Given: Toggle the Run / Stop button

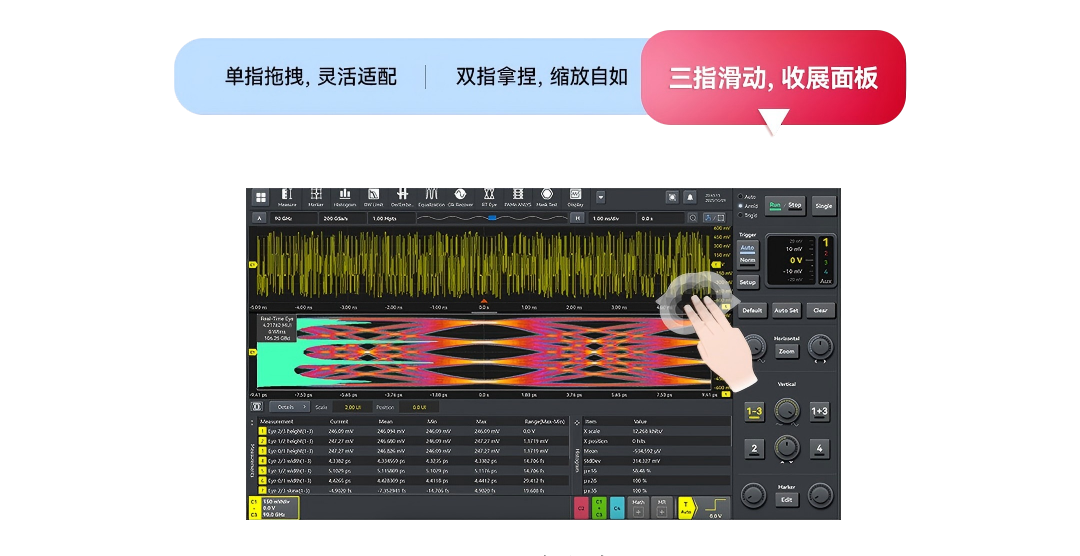Looking at the screenshot, I should tap(785, 205).
